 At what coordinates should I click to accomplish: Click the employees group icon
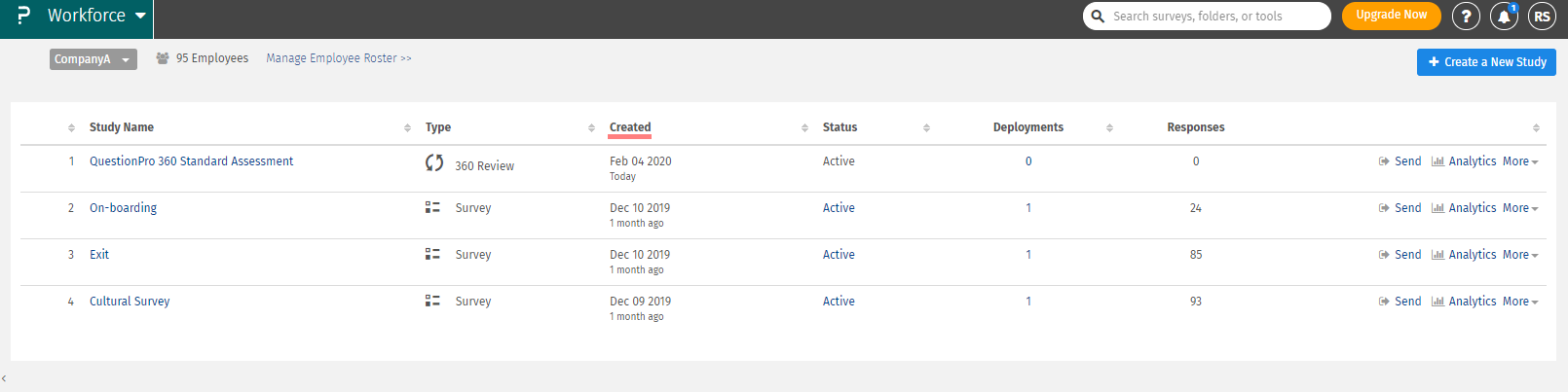click(x=163, y=58)
